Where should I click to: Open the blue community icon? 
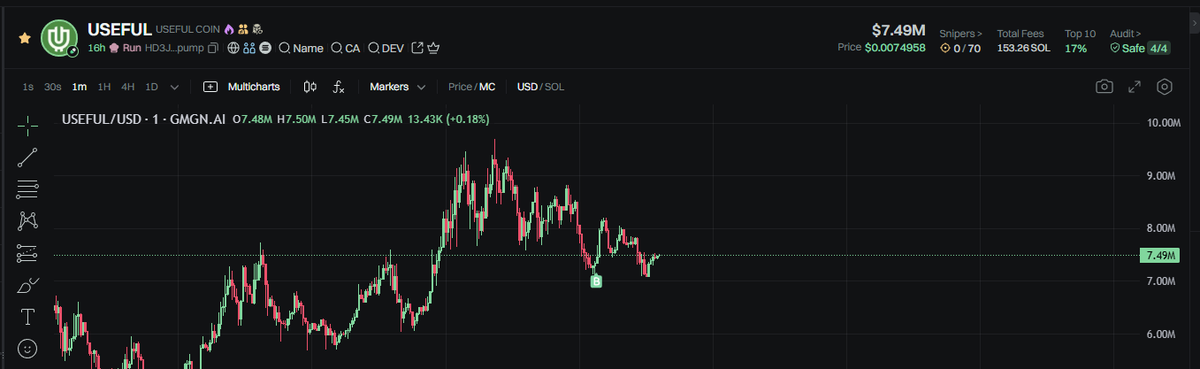249,47
